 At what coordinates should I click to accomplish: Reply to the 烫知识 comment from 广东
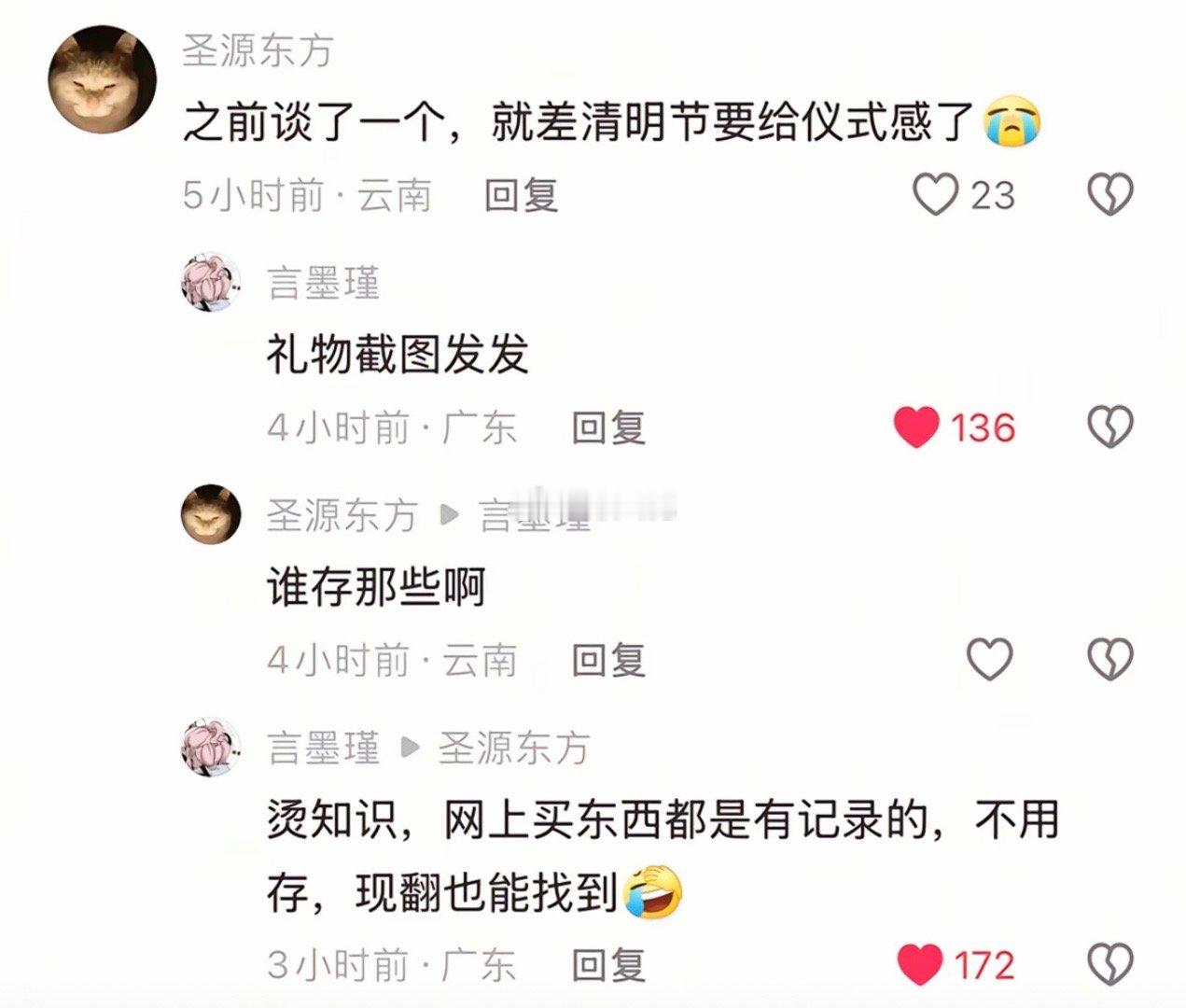(x=608, y=965)
